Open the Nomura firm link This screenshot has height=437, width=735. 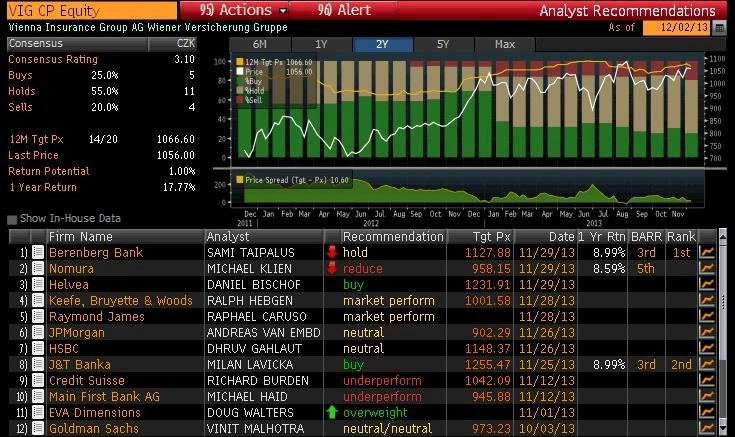point(71,269)
